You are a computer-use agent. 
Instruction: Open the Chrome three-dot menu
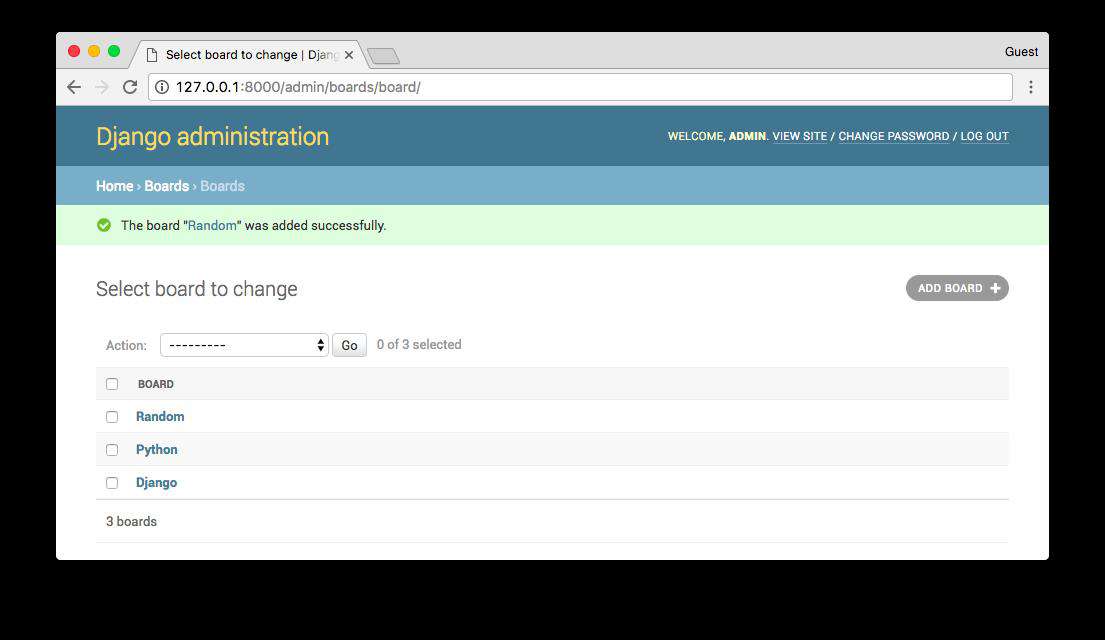tap(1030, 87)
